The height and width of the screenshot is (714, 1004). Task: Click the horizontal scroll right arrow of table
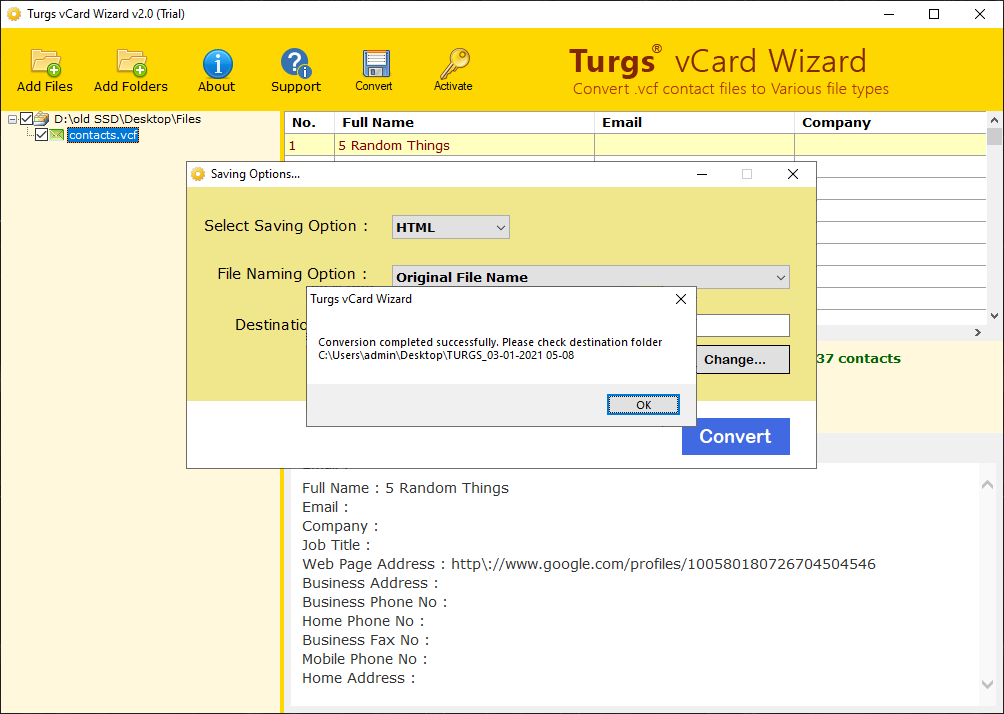(978, 332)
